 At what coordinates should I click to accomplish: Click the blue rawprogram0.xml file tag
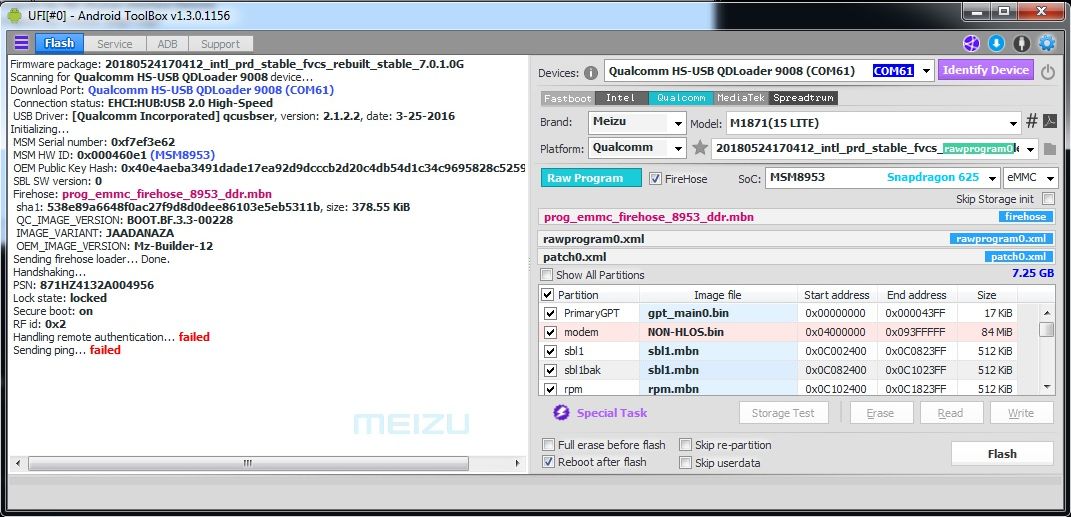(x=1001, y=238)
